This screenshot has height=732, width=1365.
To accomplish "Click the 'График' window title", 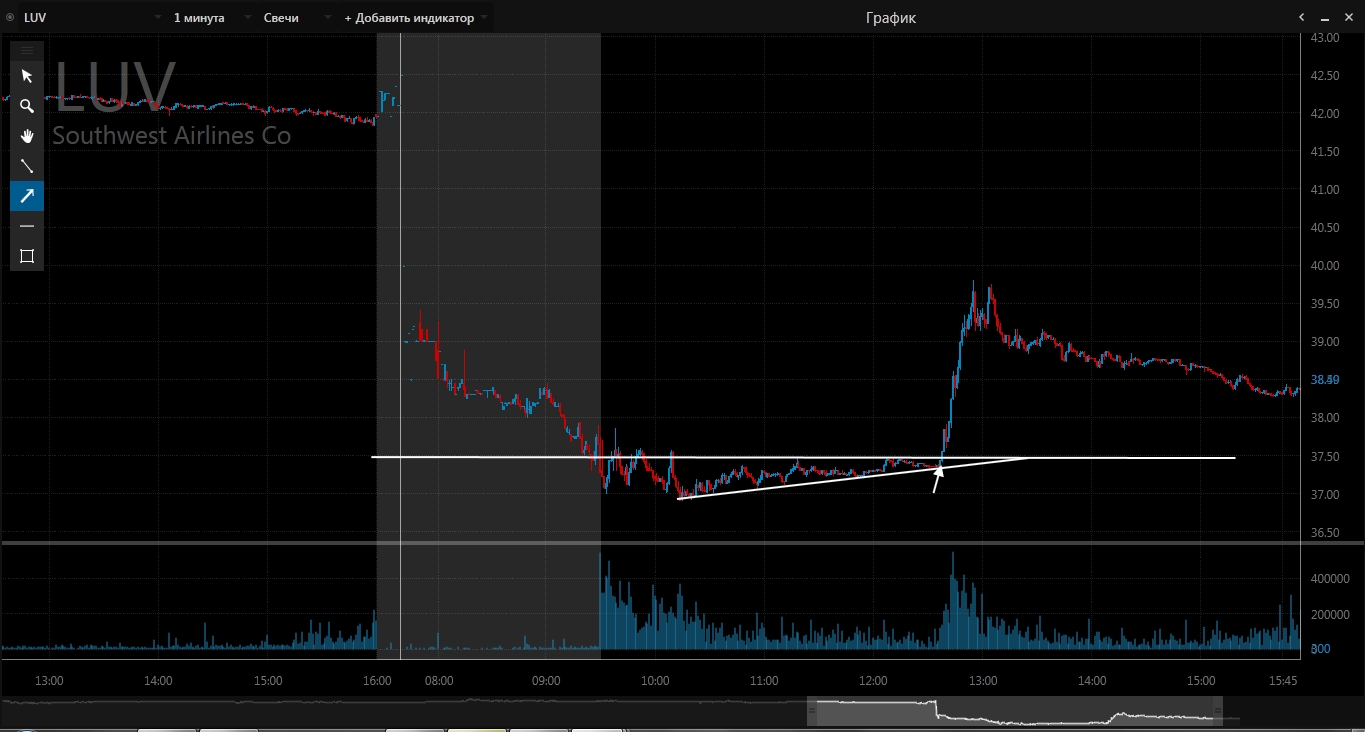I will 890,18.
